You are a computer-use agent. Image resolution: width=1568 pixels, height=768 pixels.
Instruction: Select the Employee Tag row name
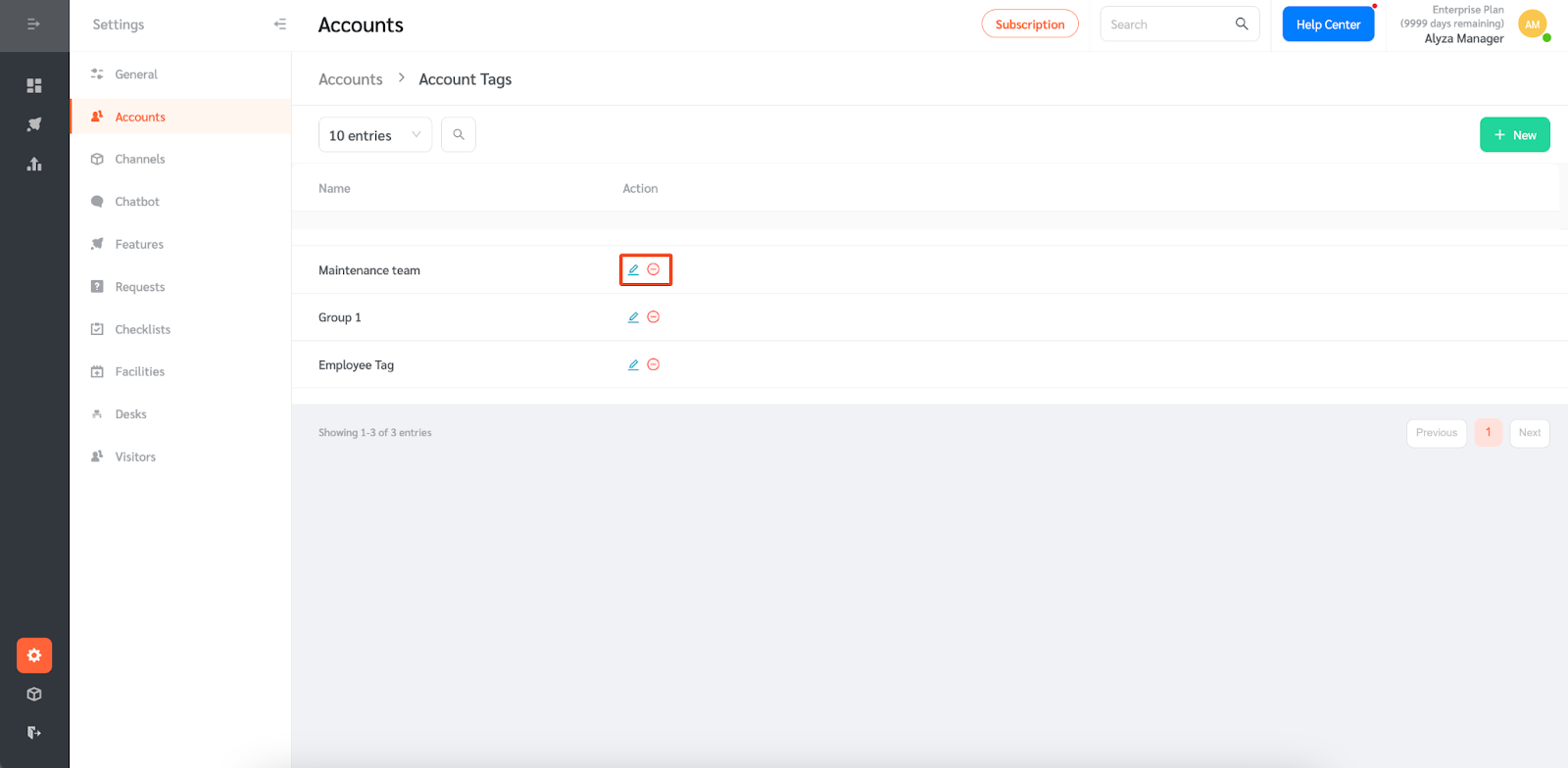356,365
